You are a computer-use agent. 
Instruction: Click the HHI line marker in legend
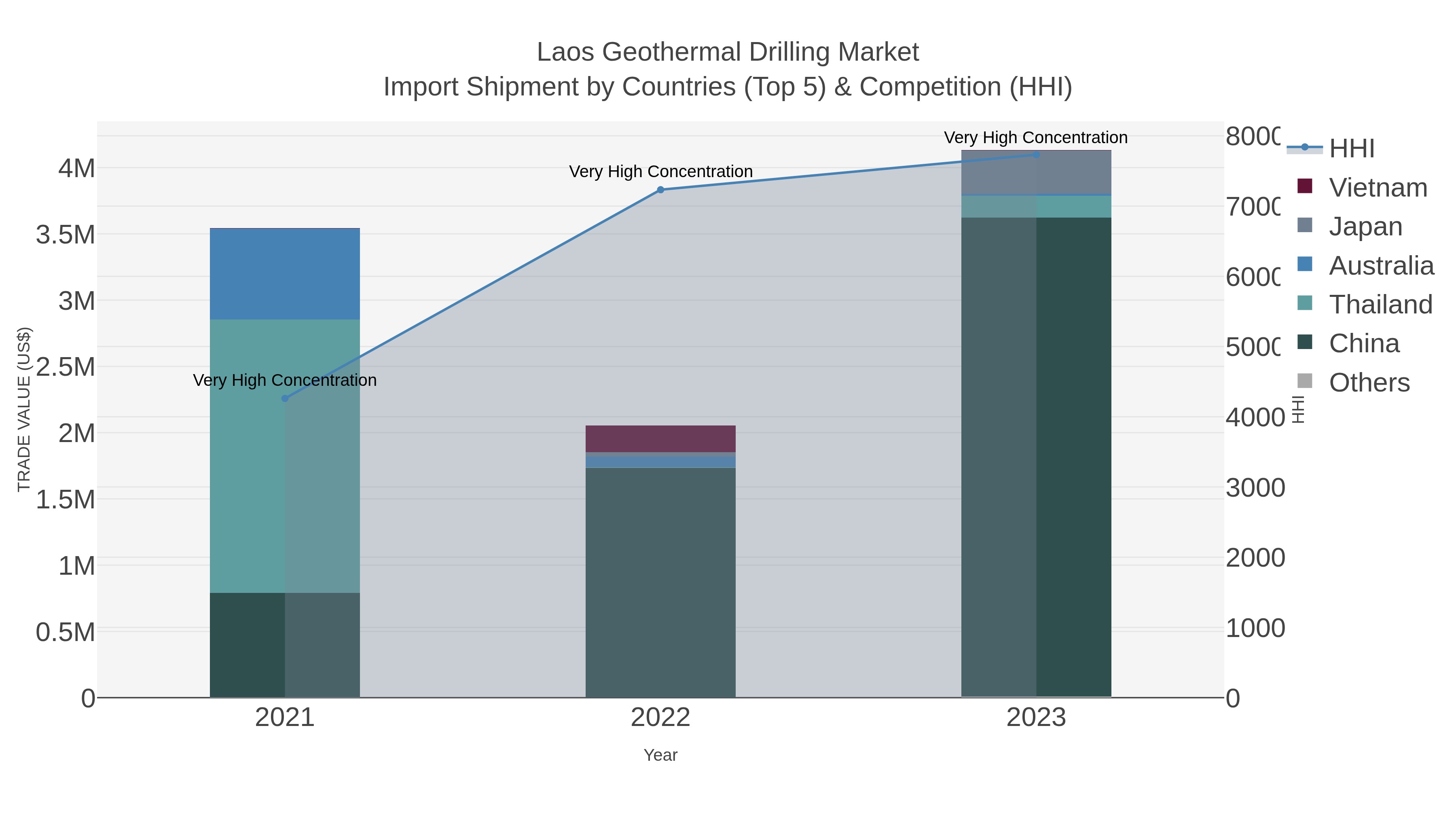(x=1304, y=148)
